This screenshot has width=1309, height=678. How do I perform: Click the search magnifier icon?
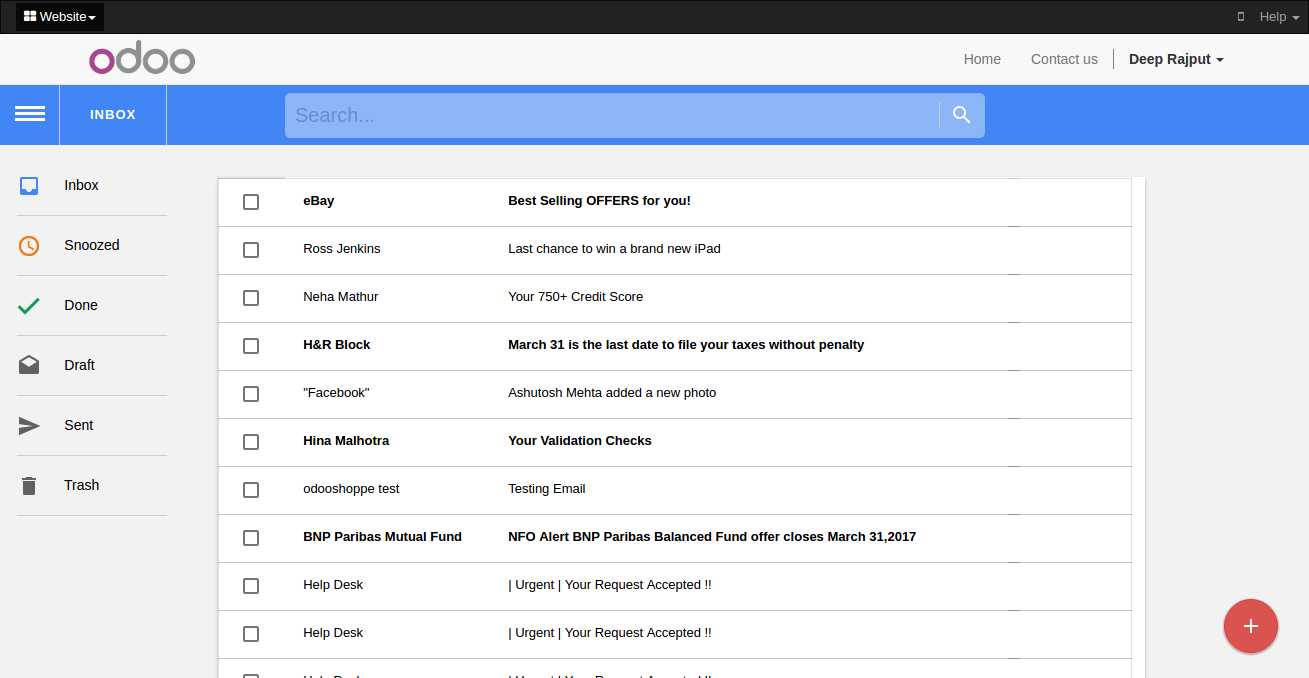coord(962,115)
